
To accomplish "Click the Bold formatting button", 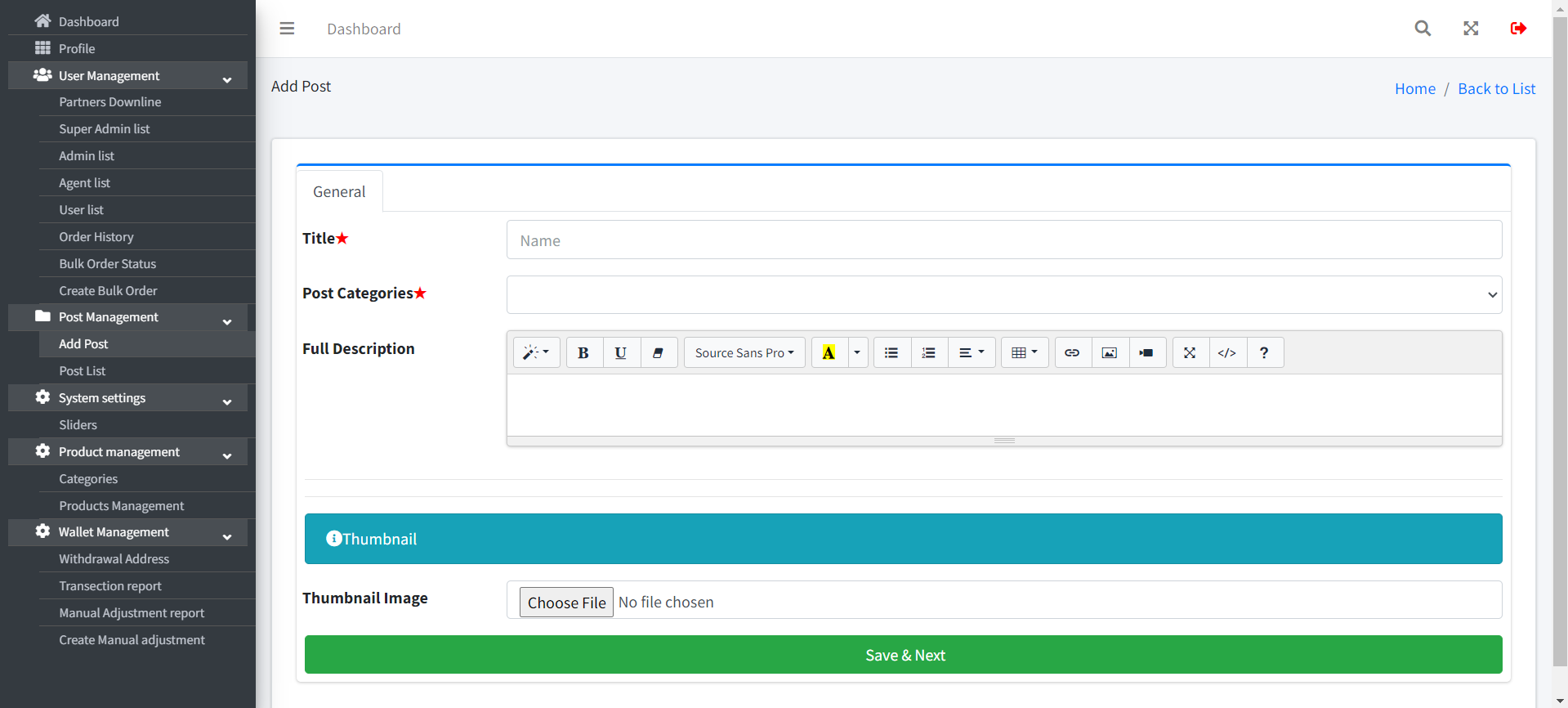I will pyautogui.click(x=583, y=353).
